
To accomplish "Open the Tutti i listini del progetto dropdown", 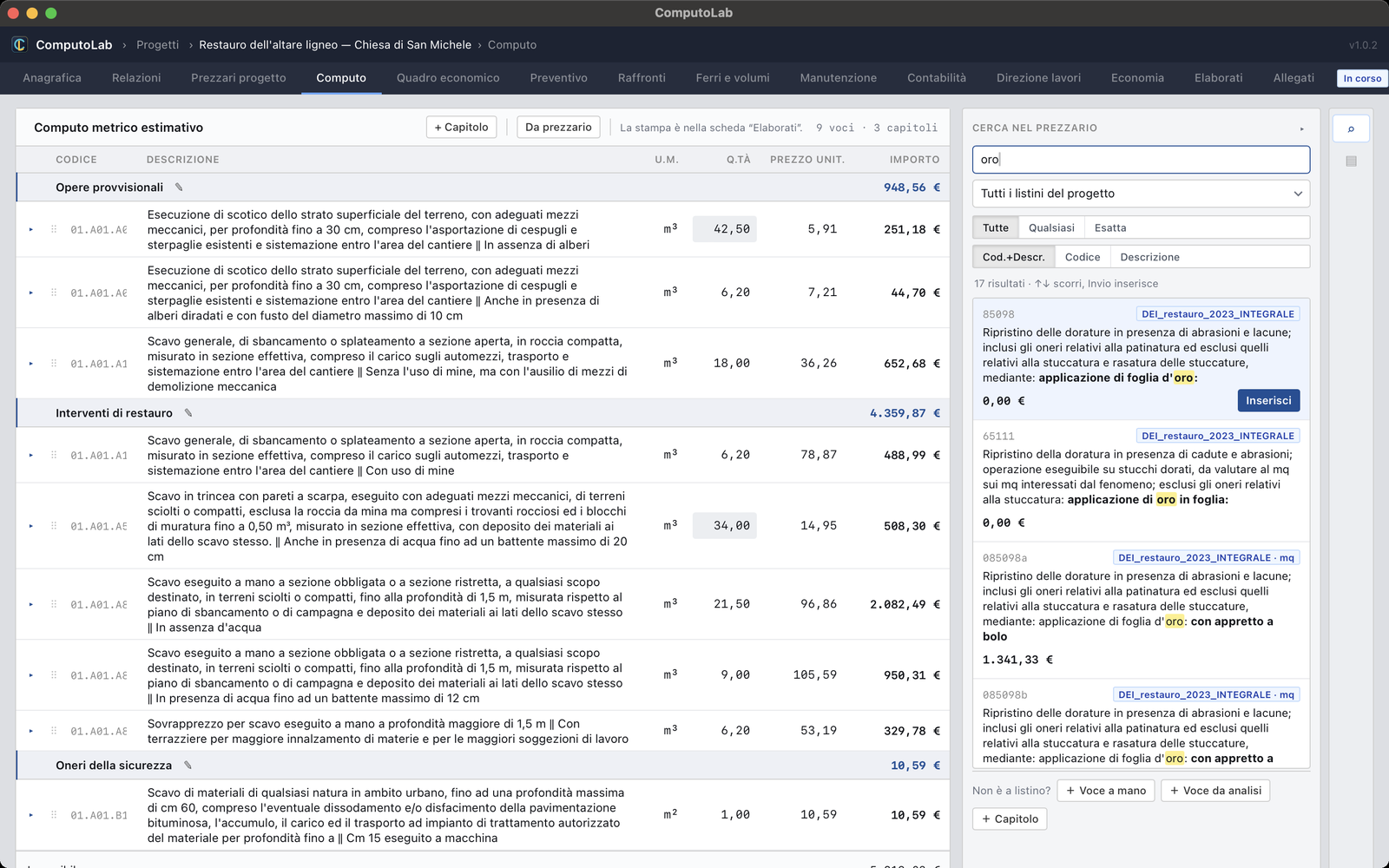I will tap(1141, 194).
